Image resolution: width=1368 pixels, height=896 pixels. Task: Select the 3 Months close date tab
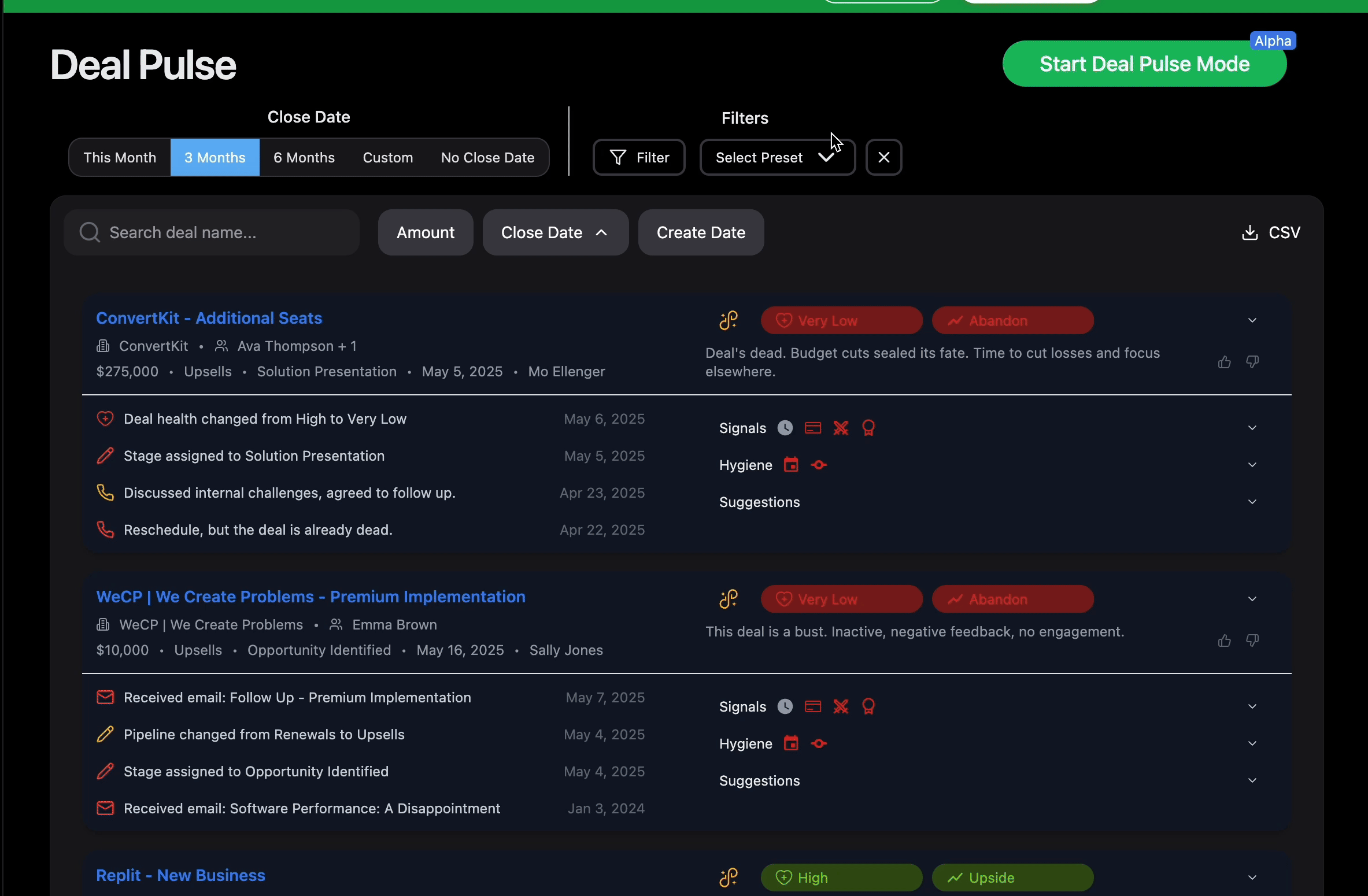215,157
